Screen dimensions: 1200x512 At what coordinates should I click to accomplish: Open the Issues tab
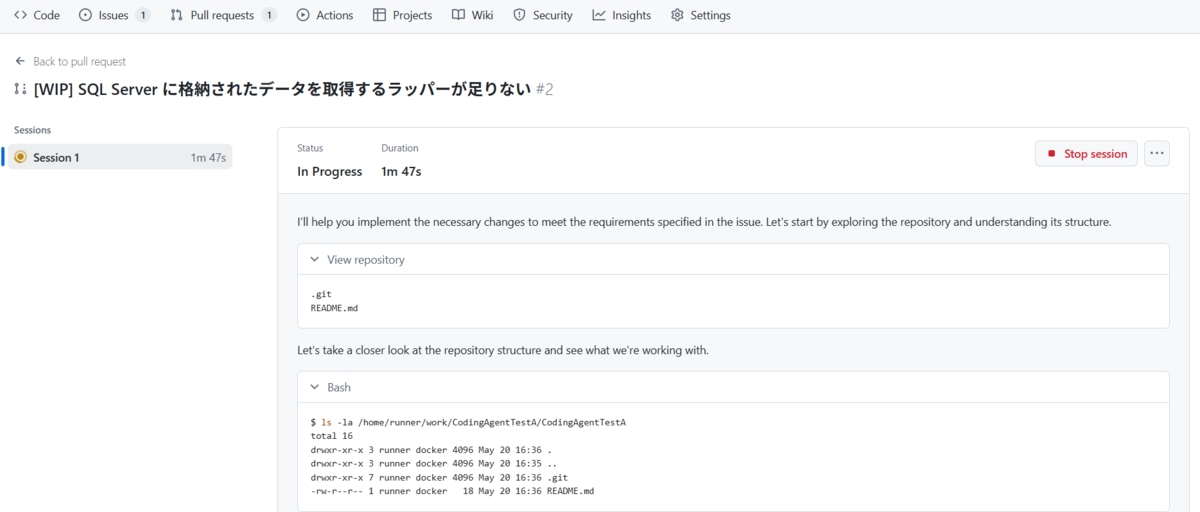[x=114, y=15]
